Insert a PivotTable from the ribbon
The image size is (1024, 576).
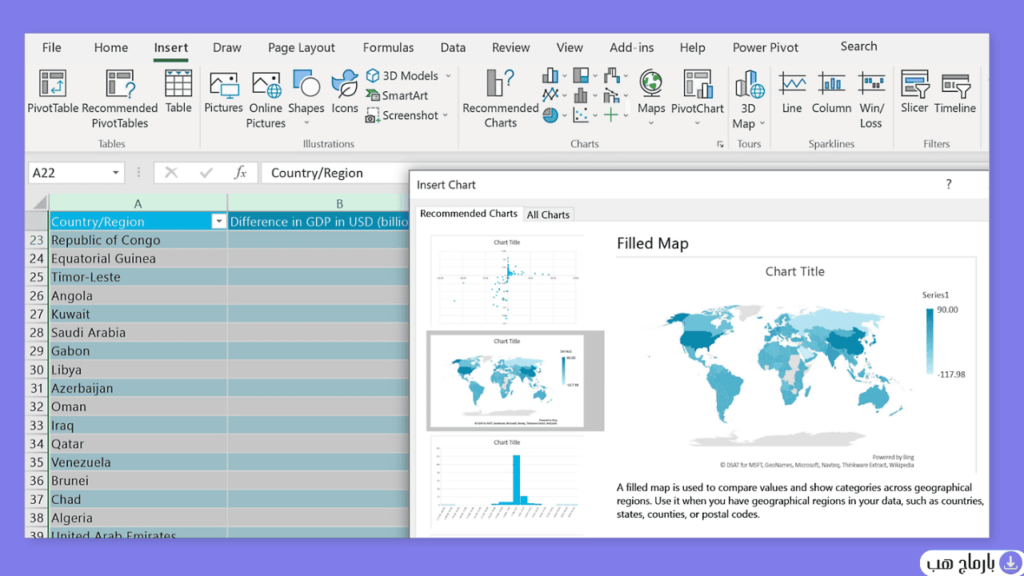(52, 92)
